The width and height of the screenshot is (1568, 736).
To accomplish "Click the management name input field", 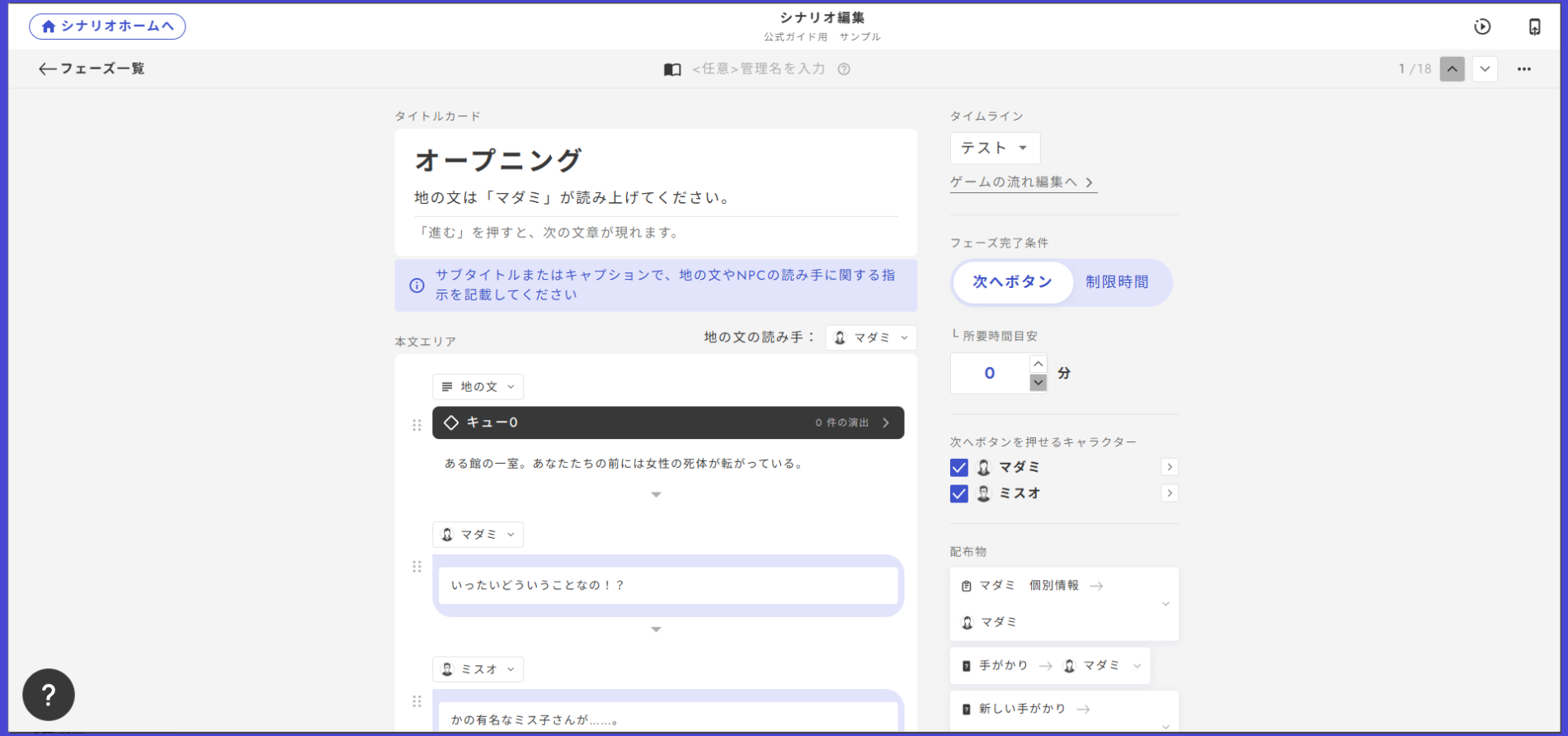I will [x=758, y=69].
